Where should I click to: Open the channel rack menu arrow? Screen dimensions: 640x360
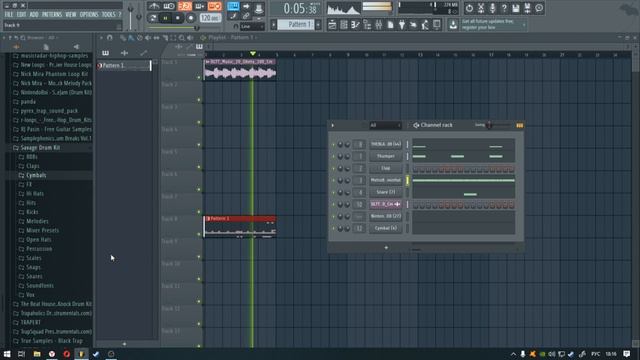pyautogui.click(x=333, y=125)
